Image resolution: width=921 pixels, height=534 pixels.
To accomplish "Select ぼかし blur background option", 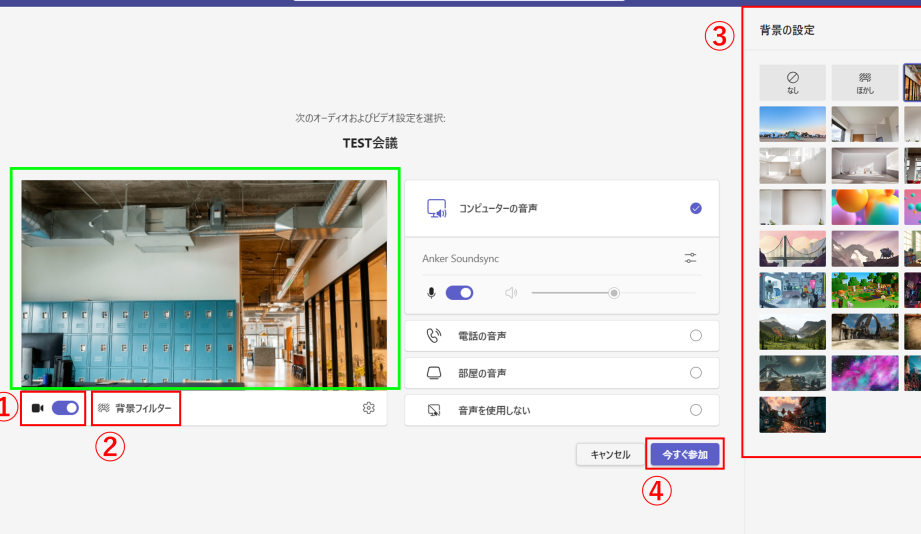I will click(x=865, y=82).
